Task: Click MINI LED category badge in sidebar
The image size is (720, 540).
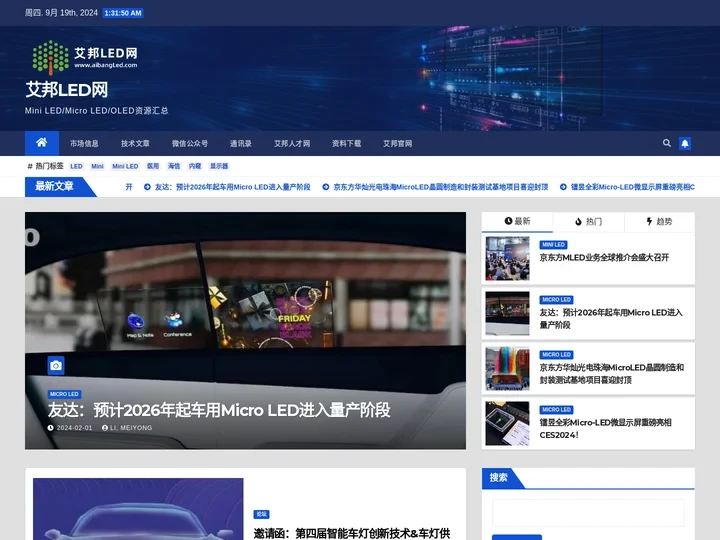Action: coord(553,245)
